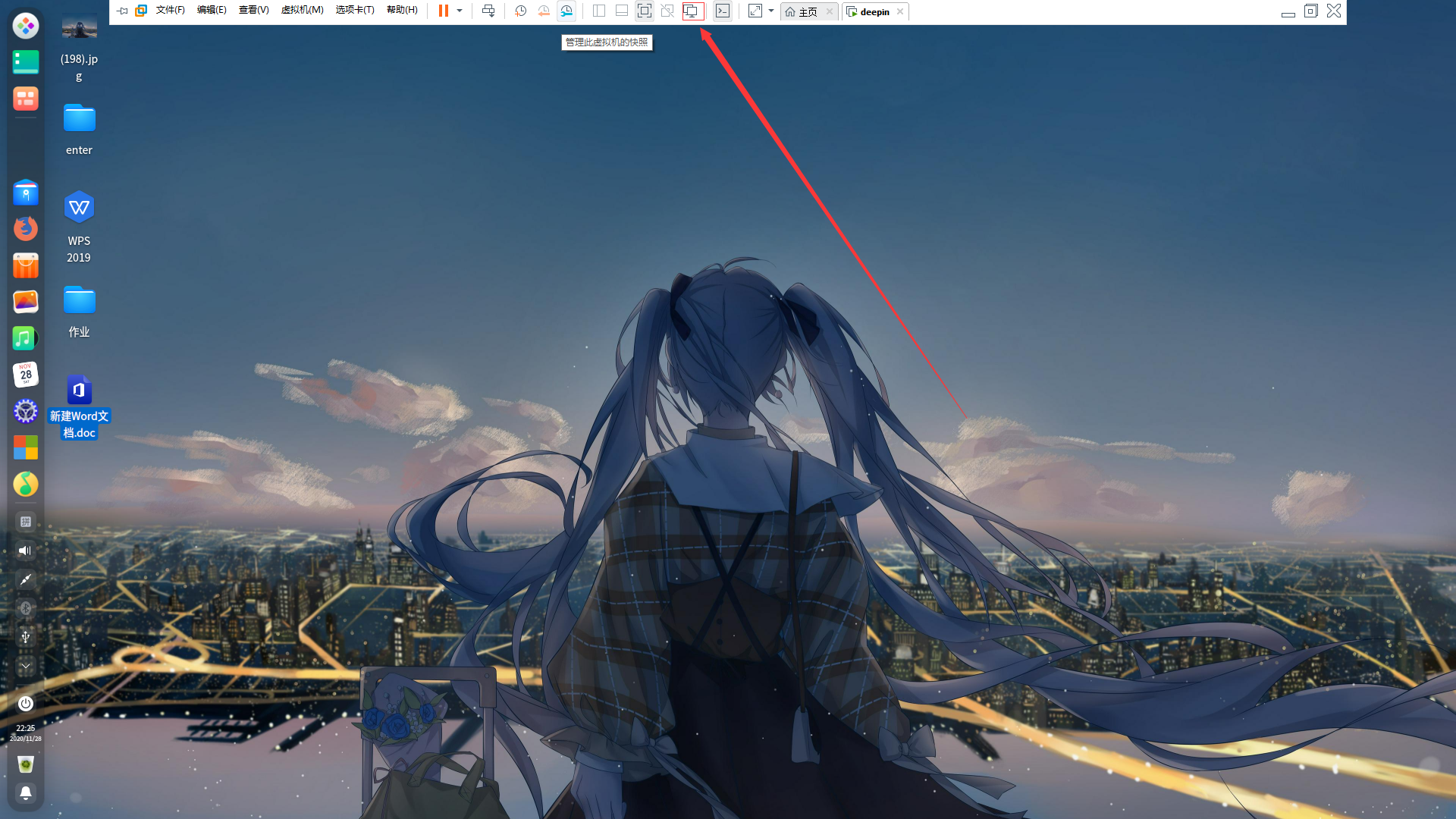Open the four-color squares dock icon
This screenshot has width=1456, height=819.
(26, 447)
